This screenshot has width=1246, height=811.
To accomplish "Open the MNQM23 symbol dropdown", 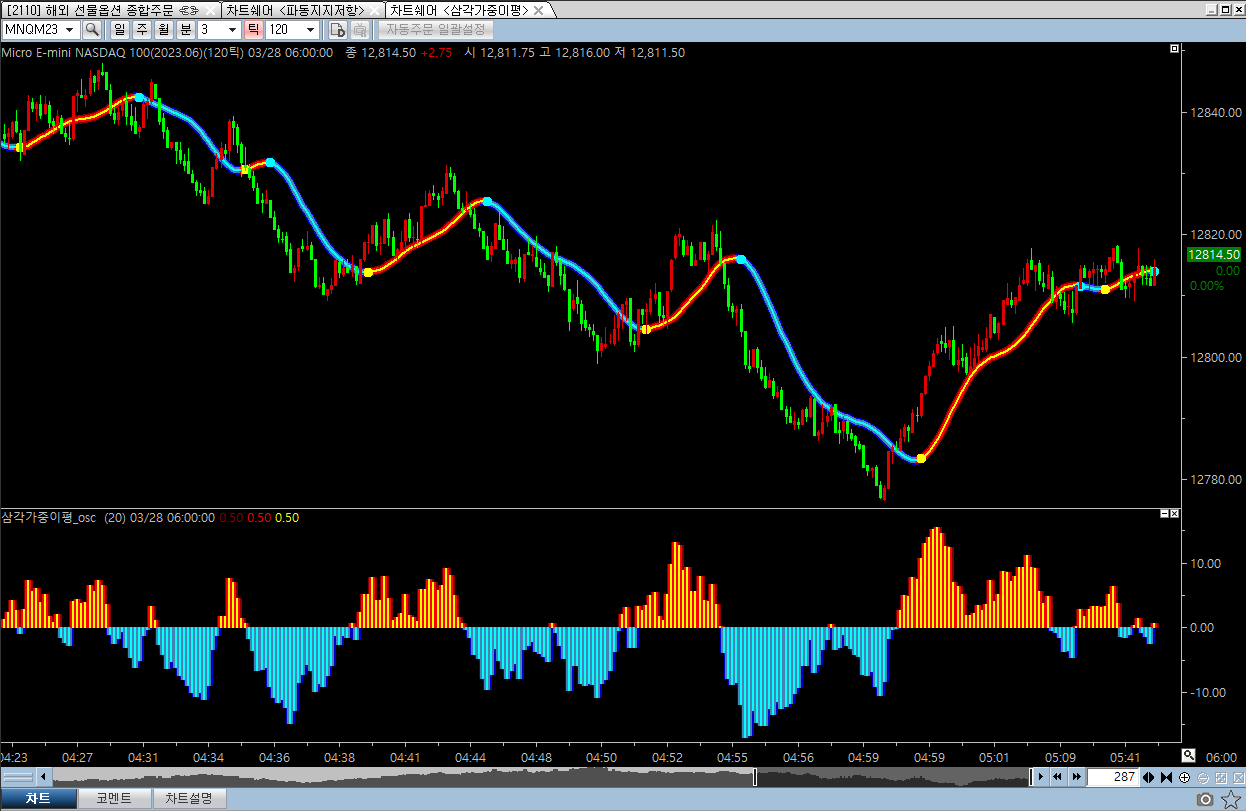I will 70,30.
